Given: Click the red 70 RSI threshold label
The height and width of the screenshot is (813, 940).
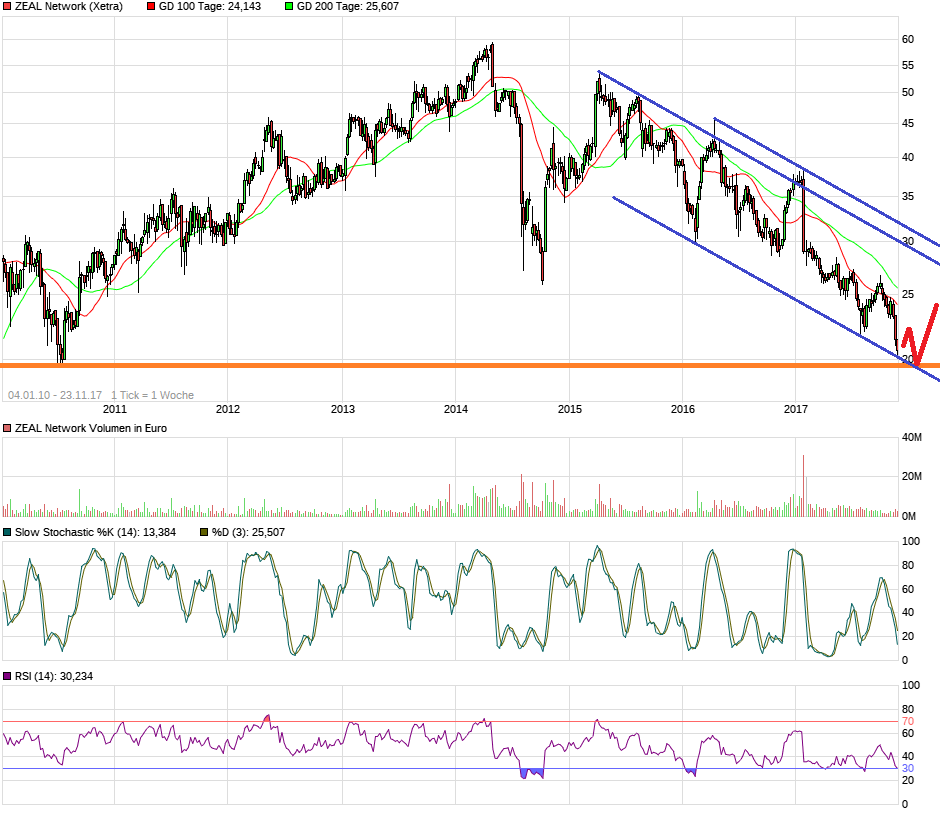Looking at the screenshot, I should pyautogui.click(x=908, y=722).
